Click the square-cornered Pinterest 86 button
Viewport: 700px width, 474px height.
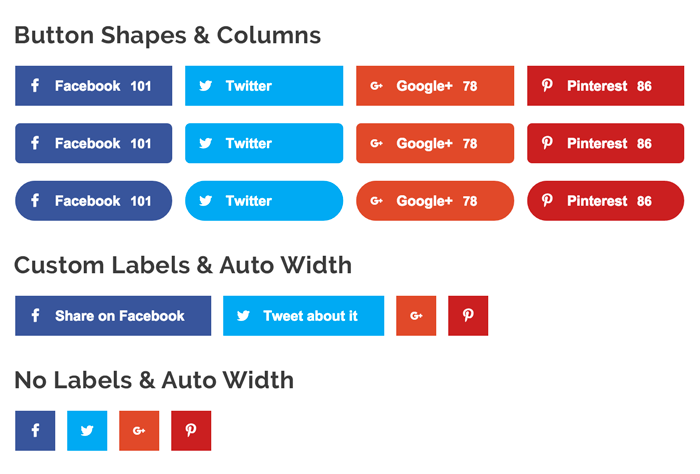coord(606,86)
